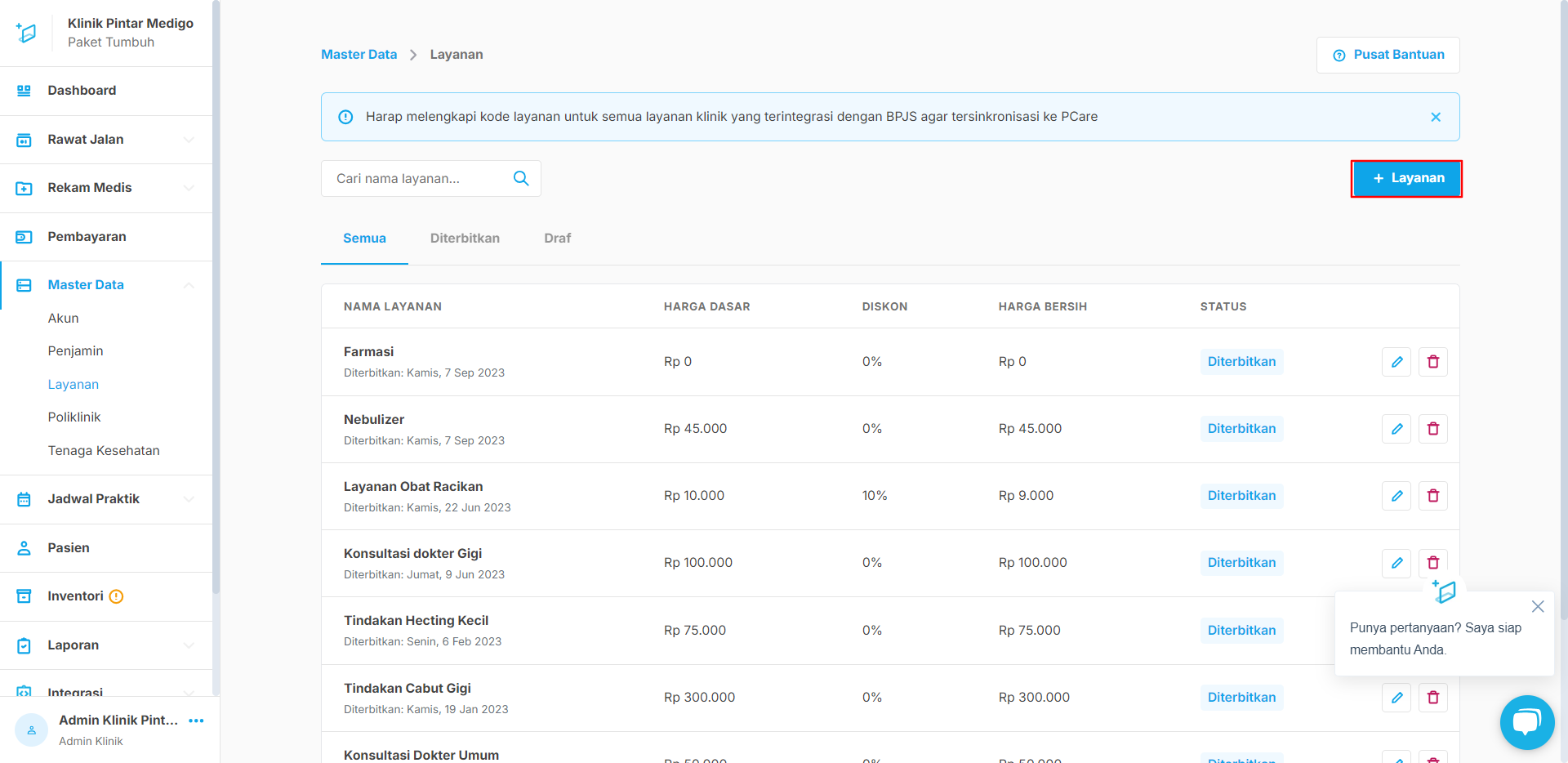This screenshot has width=1568, height=763.
Task: Click the Klinik Pintar Medigo logo icon
Action: (25, 33)
